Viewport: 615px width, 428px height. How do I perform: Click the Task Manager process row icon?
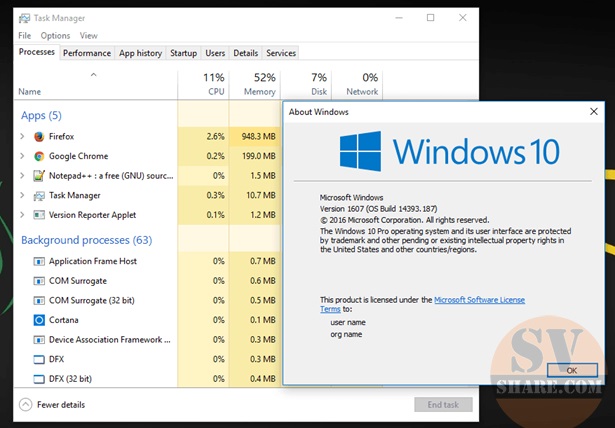(39, 195)
